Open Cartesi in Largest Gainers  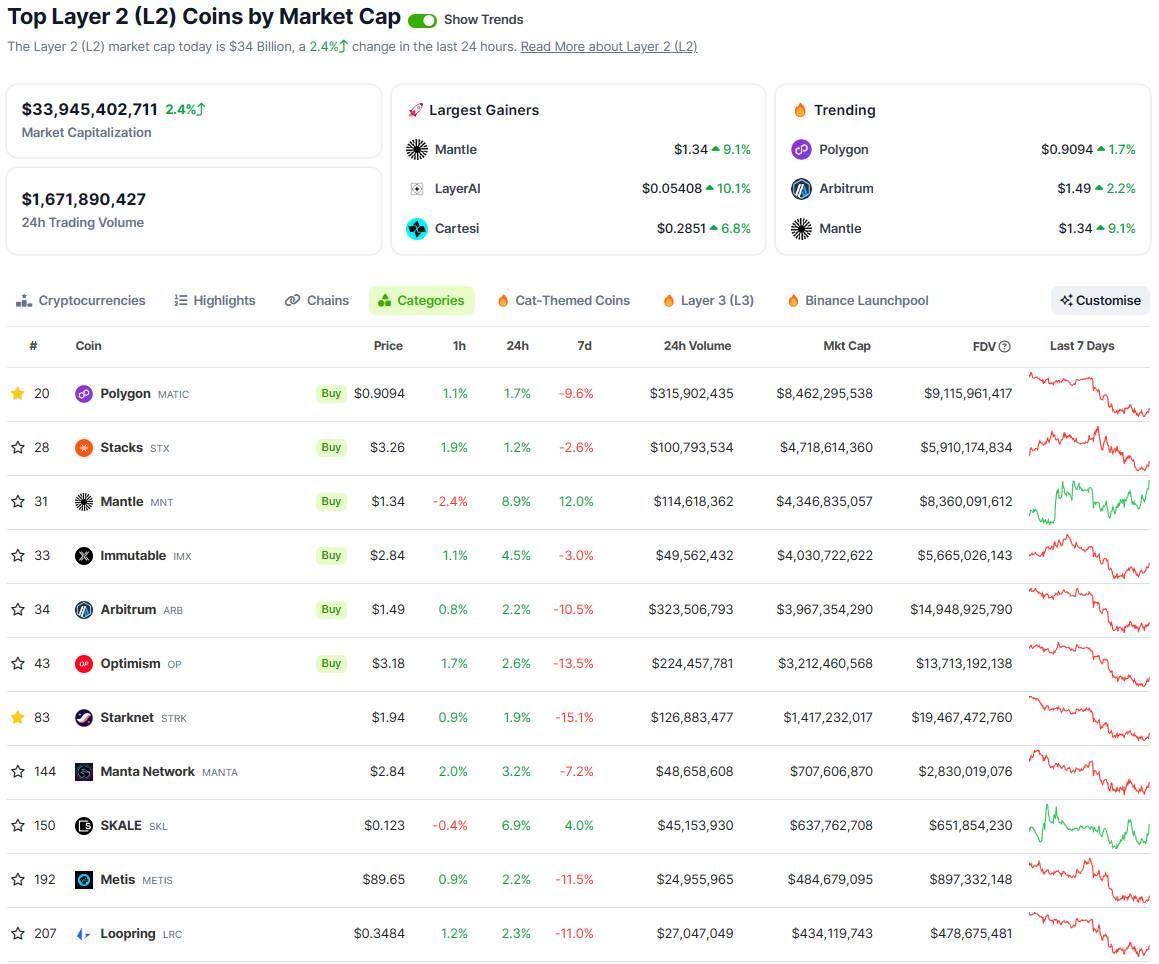[x=457, y=228]
